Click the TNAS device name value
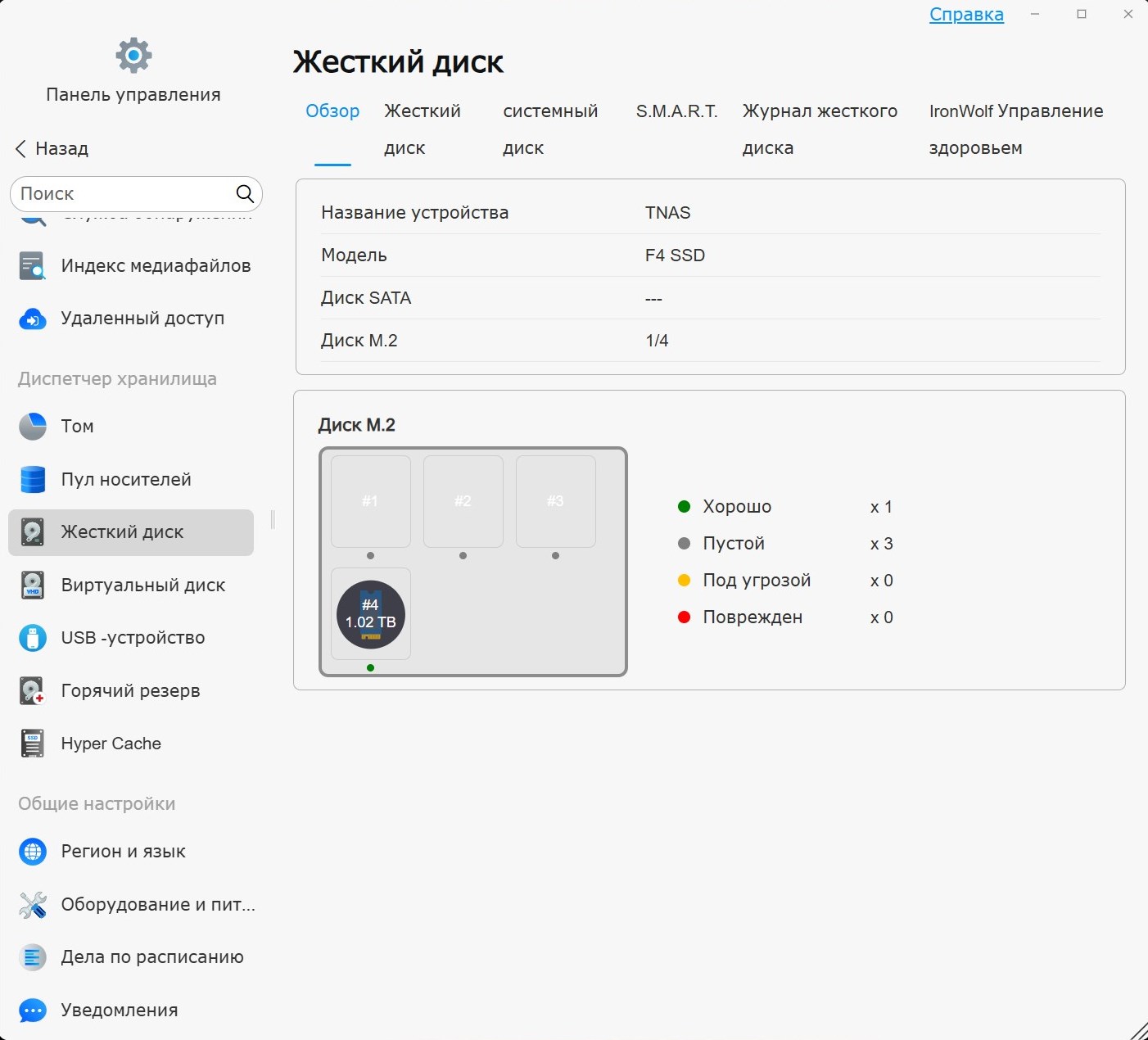The height and width of the screenshot is (1040, 1148). pyautogui.click(x=668, y=213)
